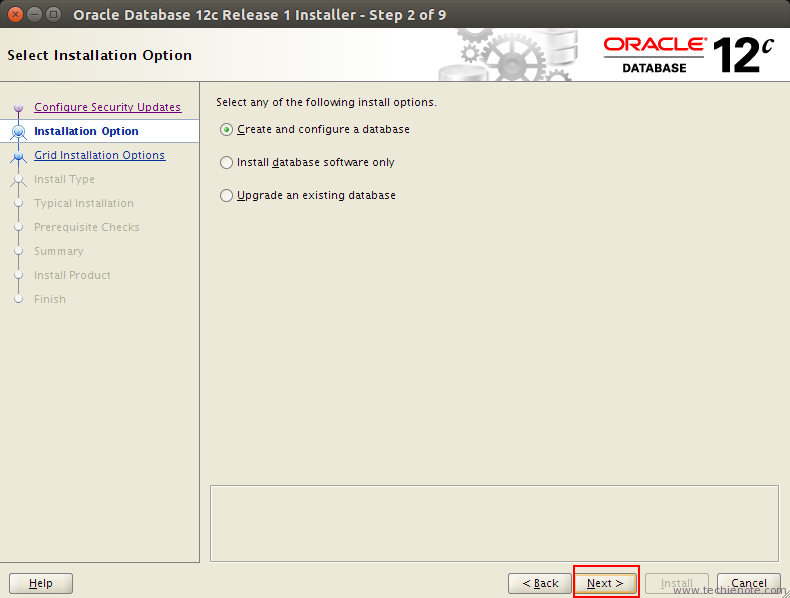
Task: Click the Next button
Action: coord(605,583)
